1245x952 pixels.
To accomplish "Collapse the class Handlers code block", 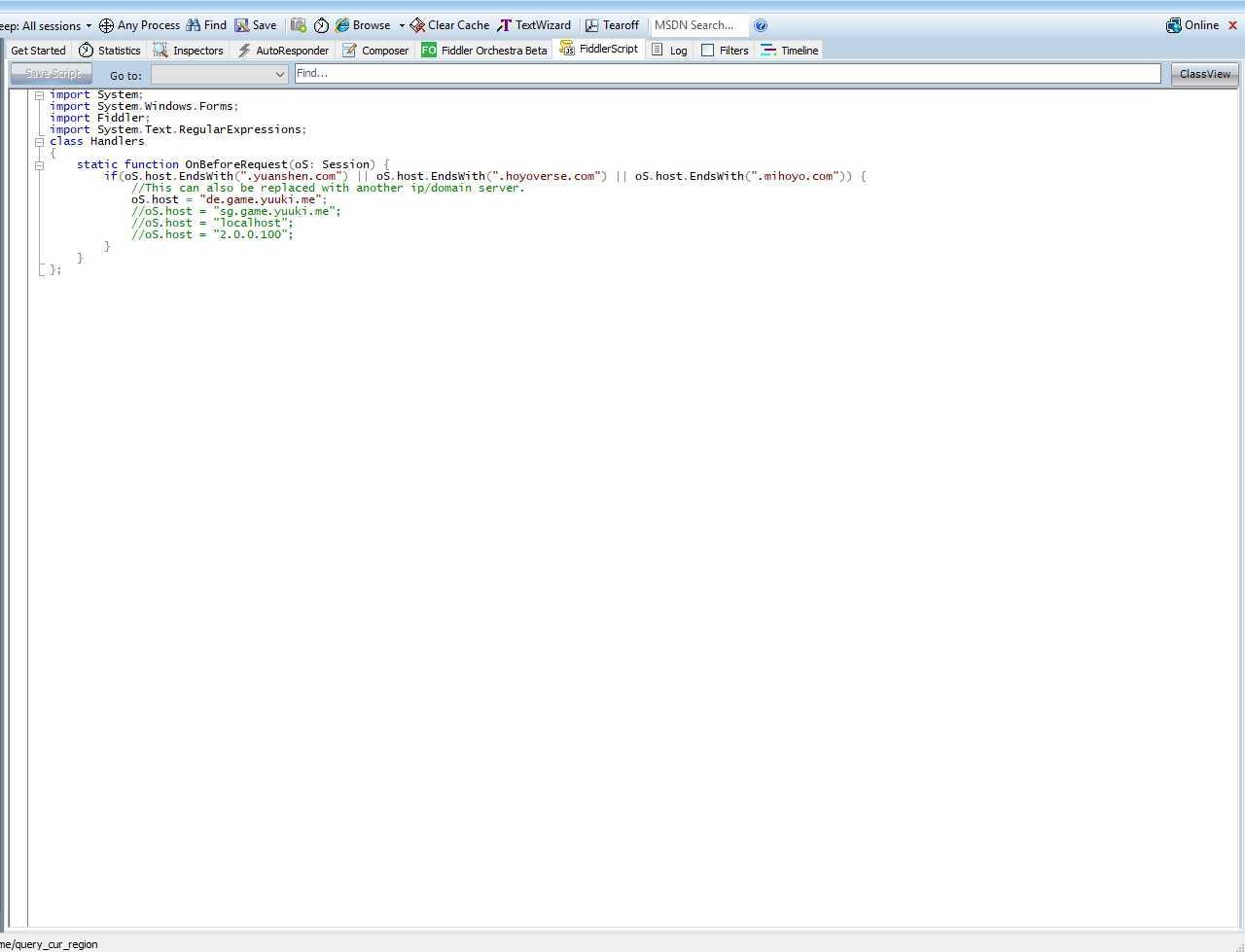I will point(39,142).
